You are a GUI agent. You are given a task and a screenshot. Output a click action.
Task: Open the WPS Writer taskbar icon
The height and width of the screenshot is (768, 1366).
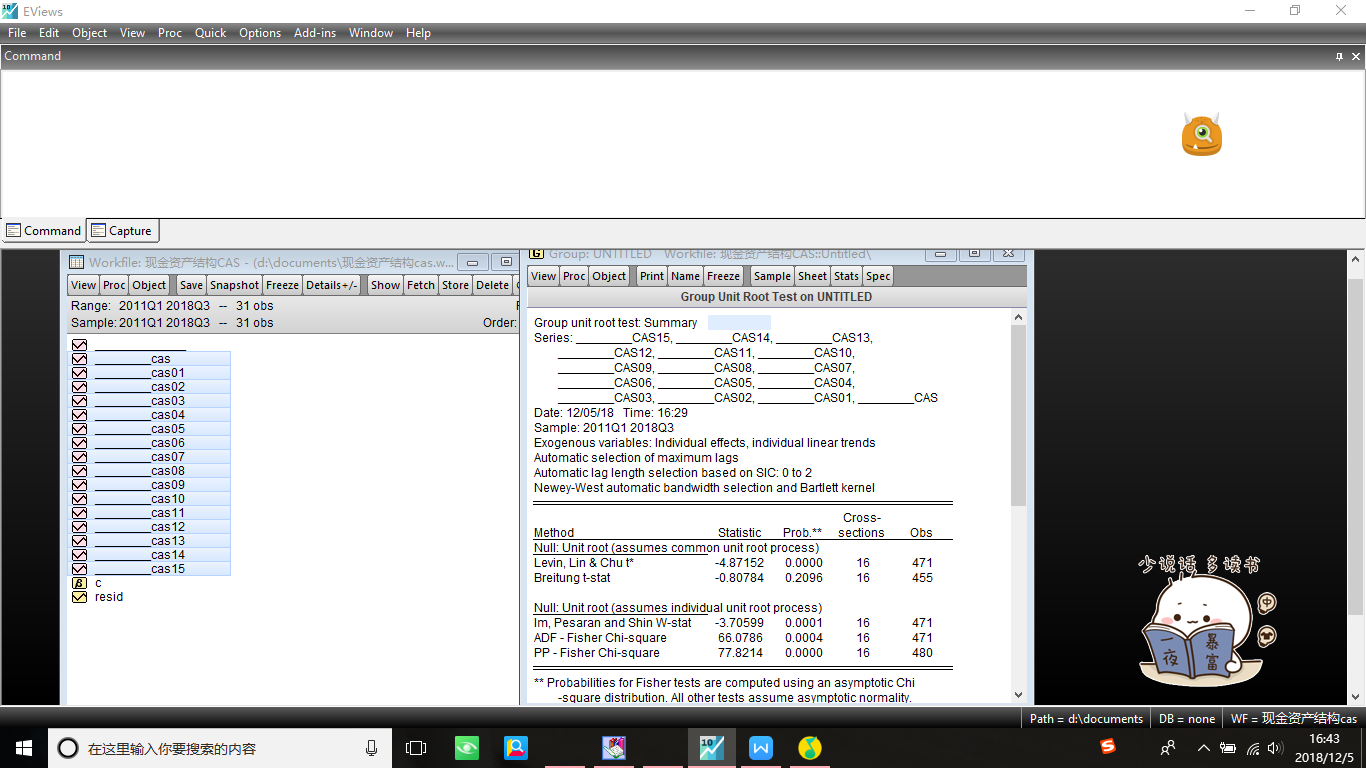tap(761, 748)
